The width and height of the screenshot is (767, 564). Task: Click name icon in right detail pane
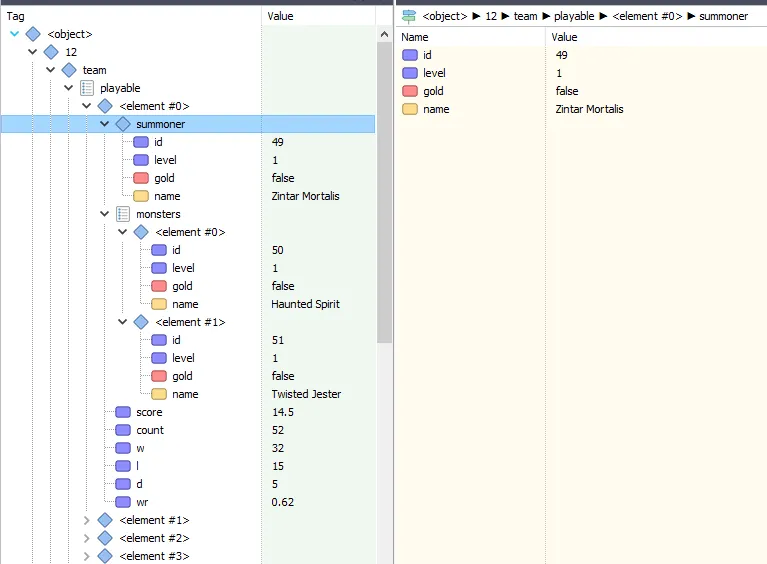(x=410, y=109)
